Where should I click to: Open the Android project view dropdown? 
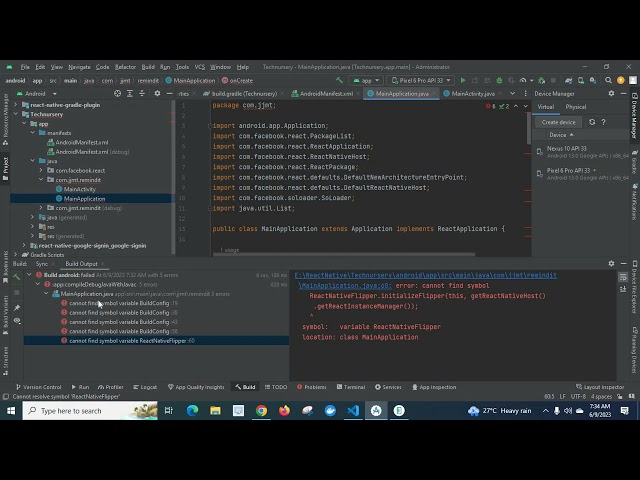(36, 94)
